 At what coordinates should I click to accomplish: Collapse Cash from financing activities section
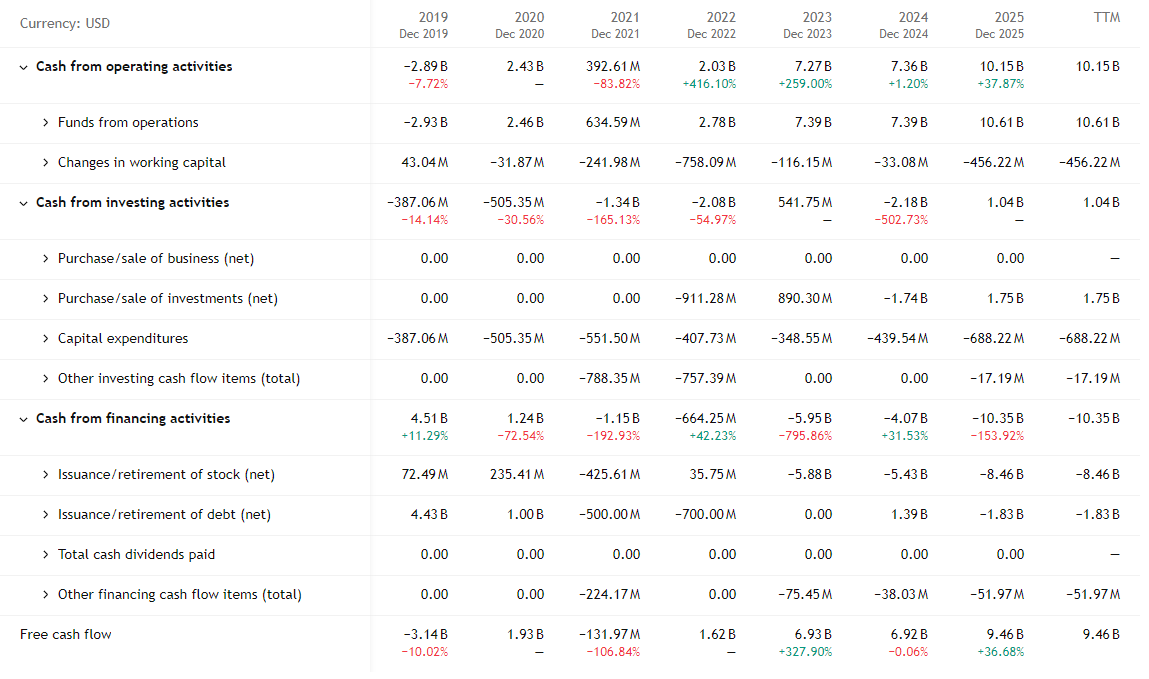tap(24, 419)
